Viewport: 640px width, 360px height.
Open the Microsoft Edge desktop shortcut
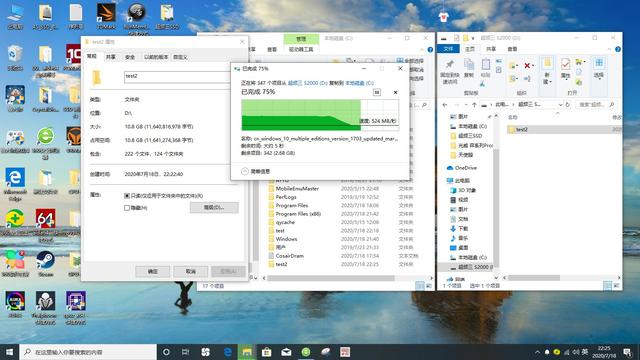15,184
